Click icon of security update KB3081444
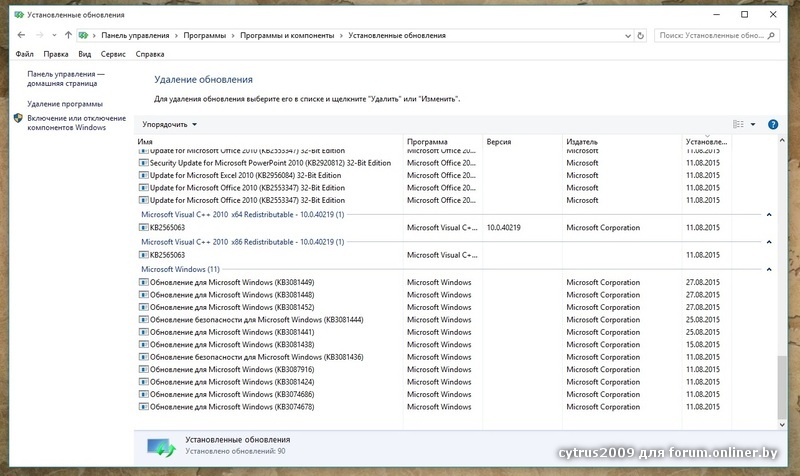Image resolution: width=800 pixels, height=476 pixels. [143, 320]
